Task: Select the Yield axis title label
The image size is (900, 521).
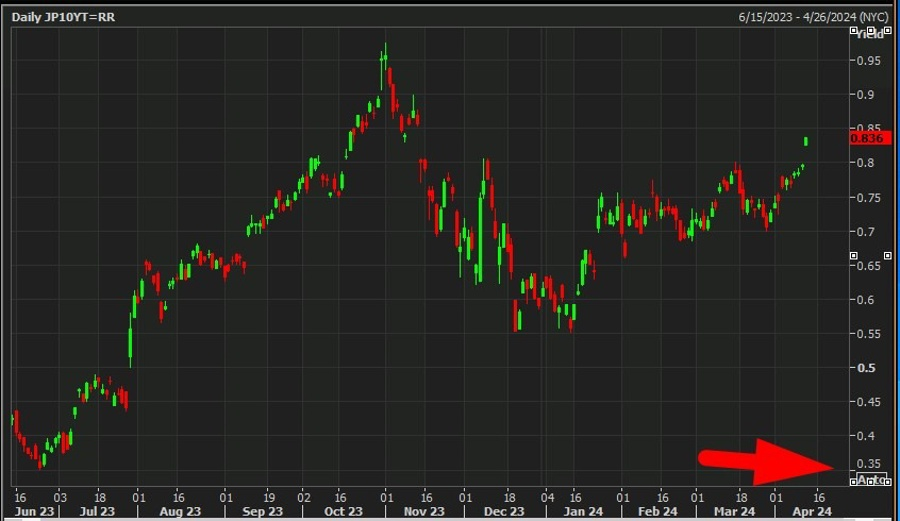Action: 870,34
